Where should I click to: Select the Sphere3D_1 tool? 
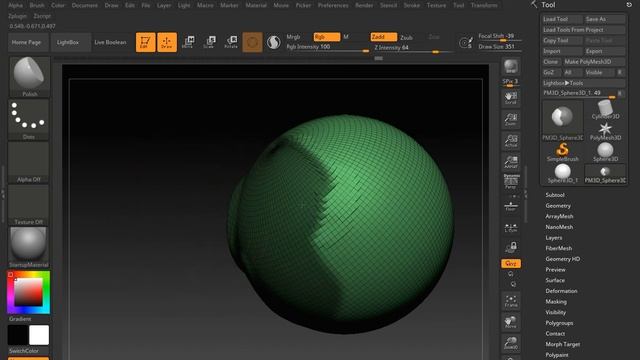click(562, 173)
